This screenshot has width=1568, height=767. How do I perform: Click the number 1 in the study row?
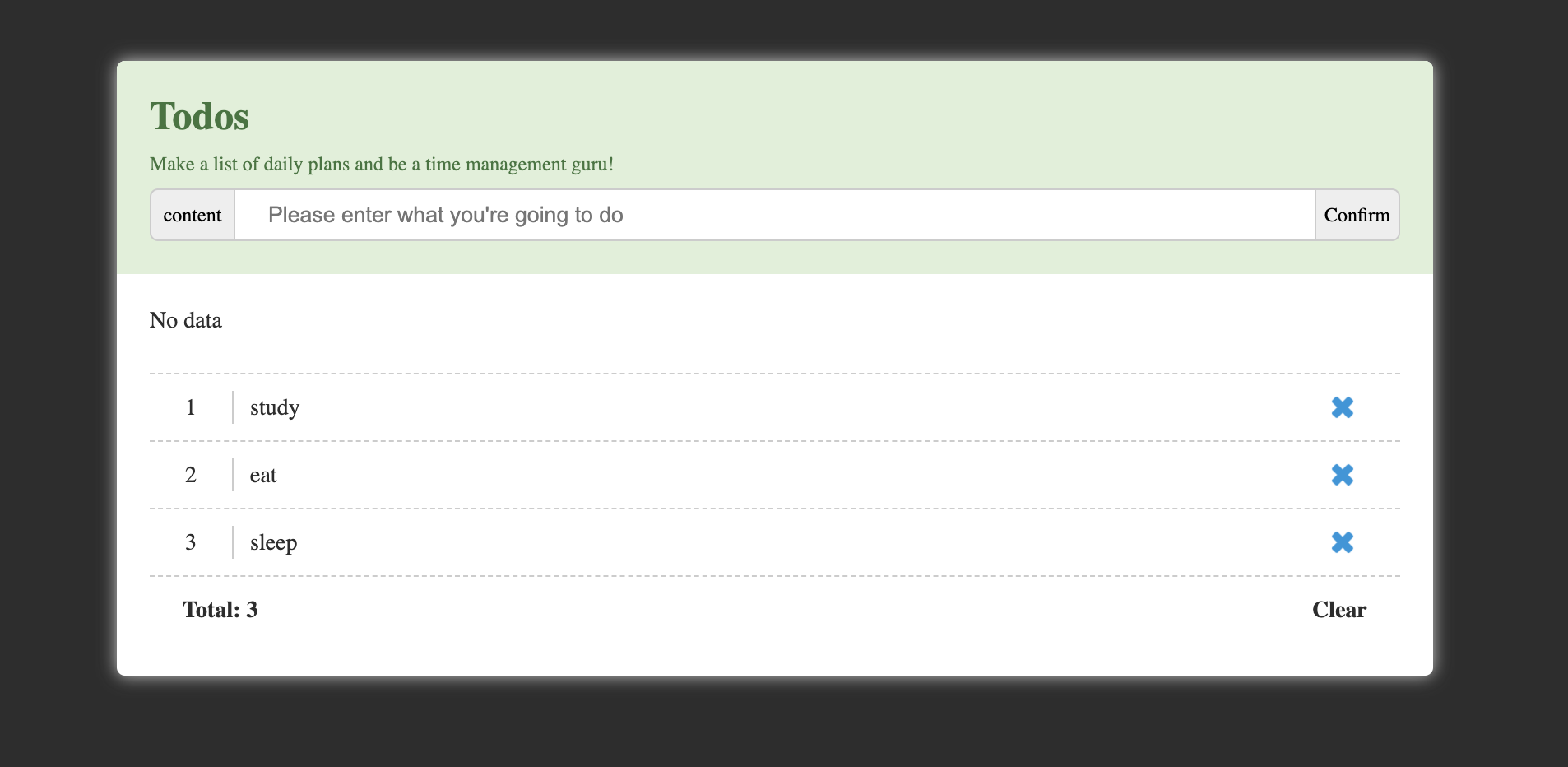click(x=191, y=407)
